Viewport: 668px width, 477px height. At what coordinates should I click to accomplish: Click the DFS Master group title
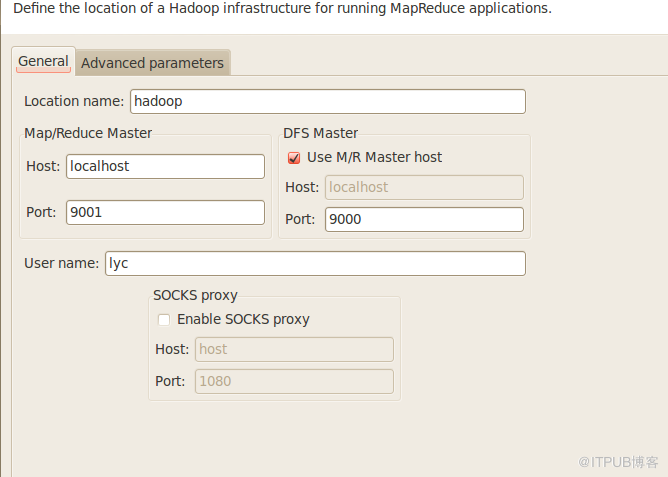tap(320, 133)
